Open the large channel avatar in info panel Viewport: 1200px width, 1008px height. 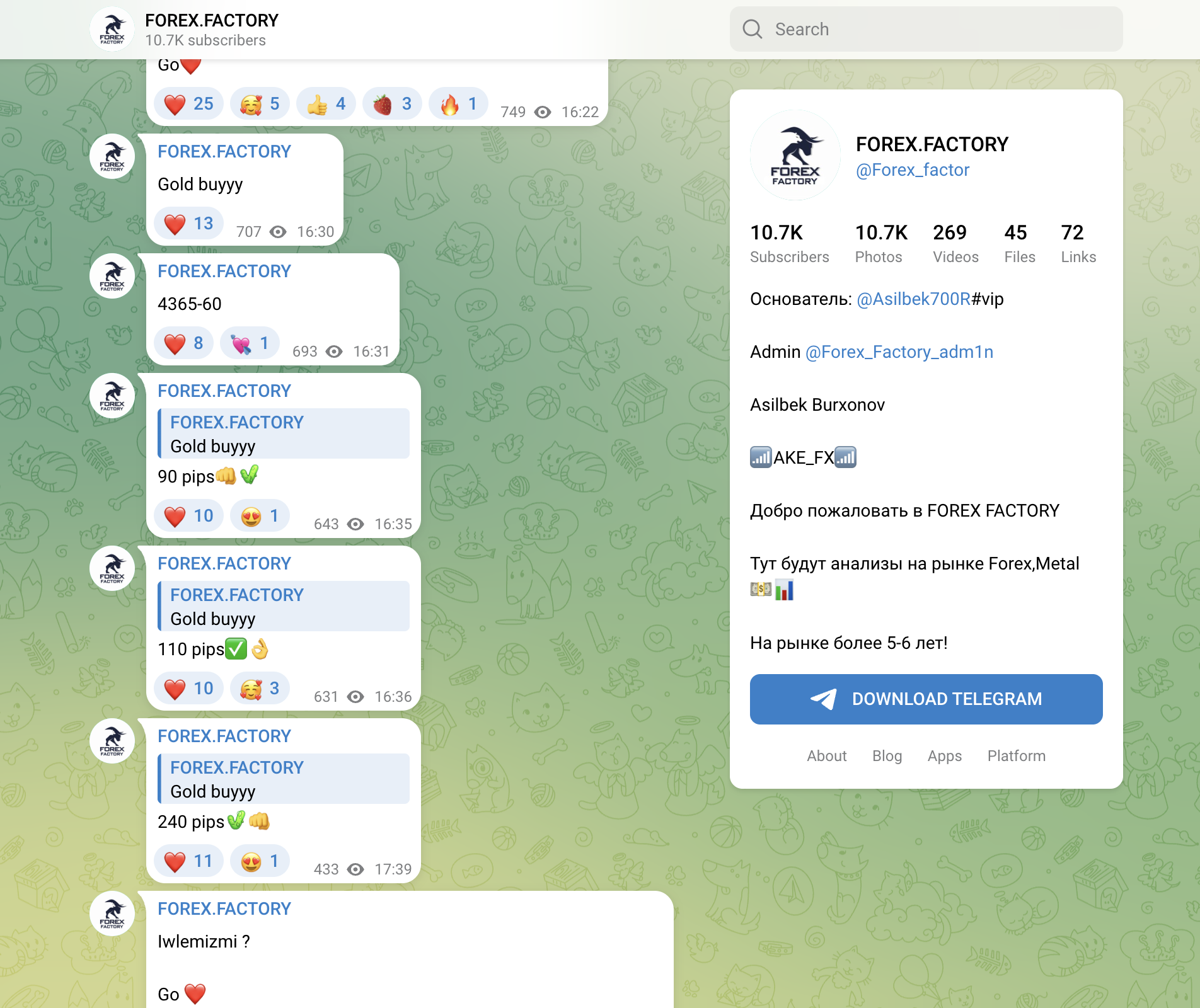coord(795,155)
